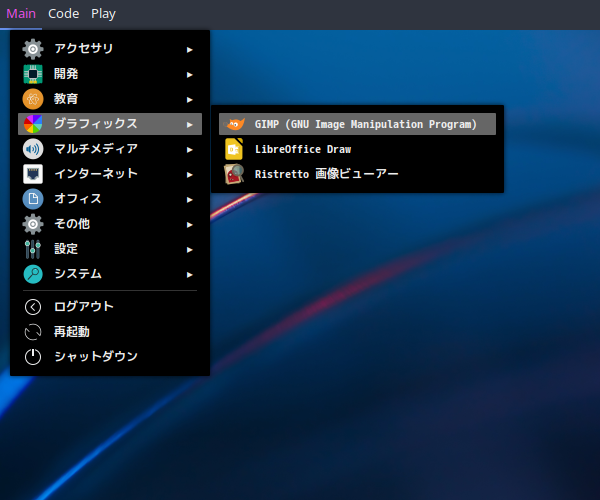This screenshot has width=600, height=500.
Task: Switch to the Main workspace tab
Action: (21, 14)
